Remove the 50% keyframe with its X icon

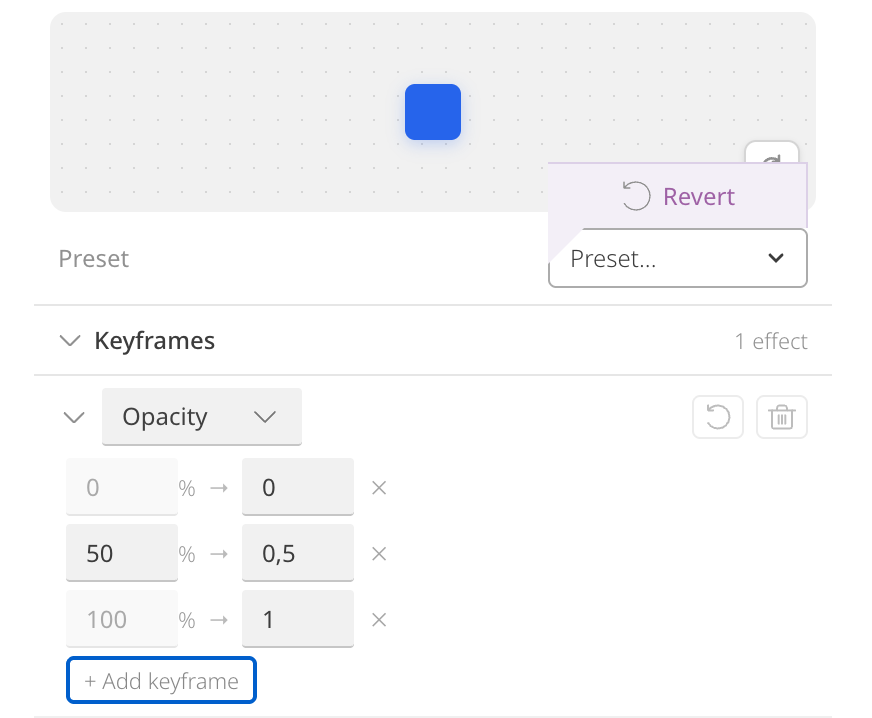[x=378, y=553]
